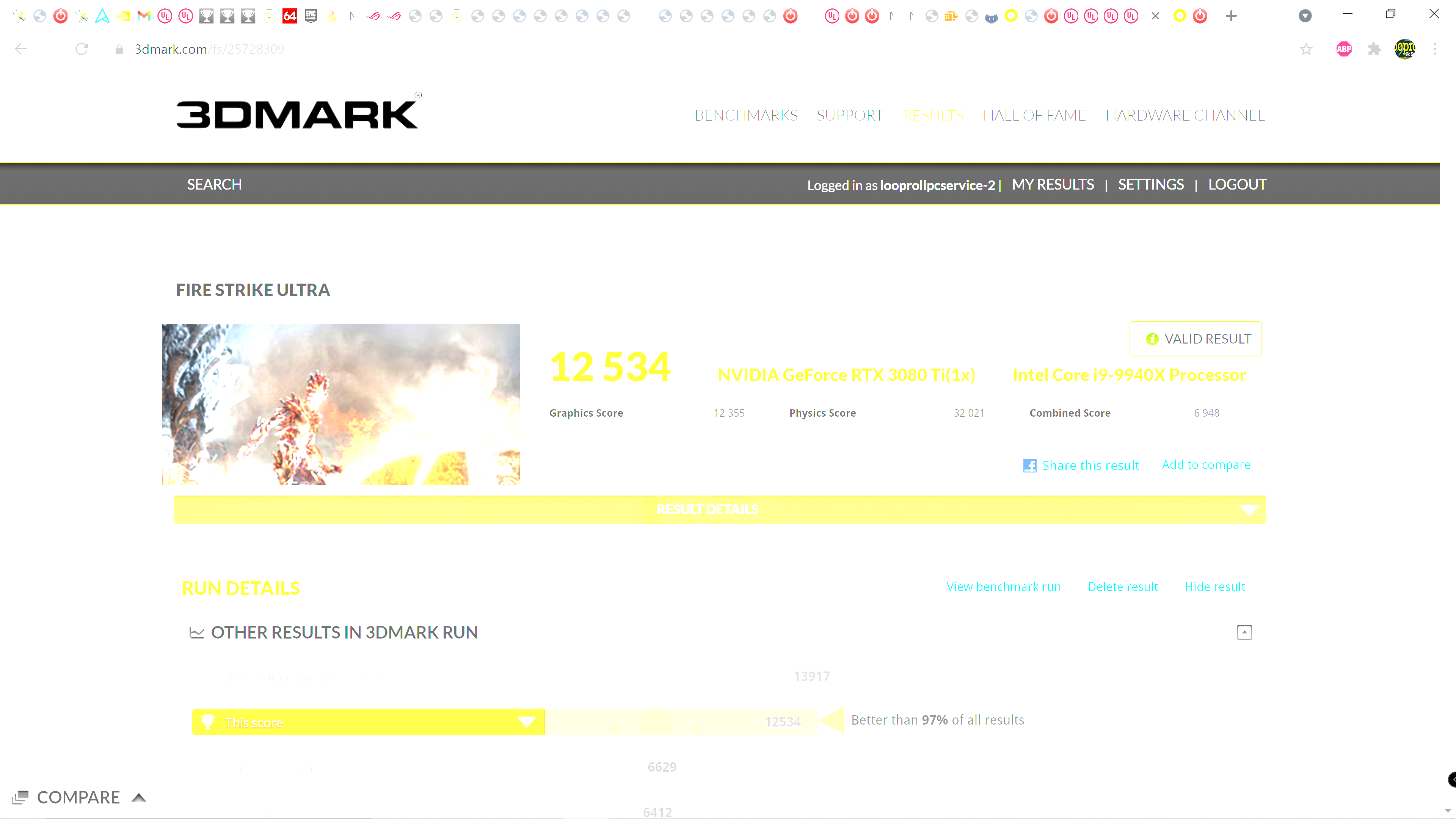Viewport: 1456px width, 819px height.
Task: Click LOGOUT
Action: 1237,184
